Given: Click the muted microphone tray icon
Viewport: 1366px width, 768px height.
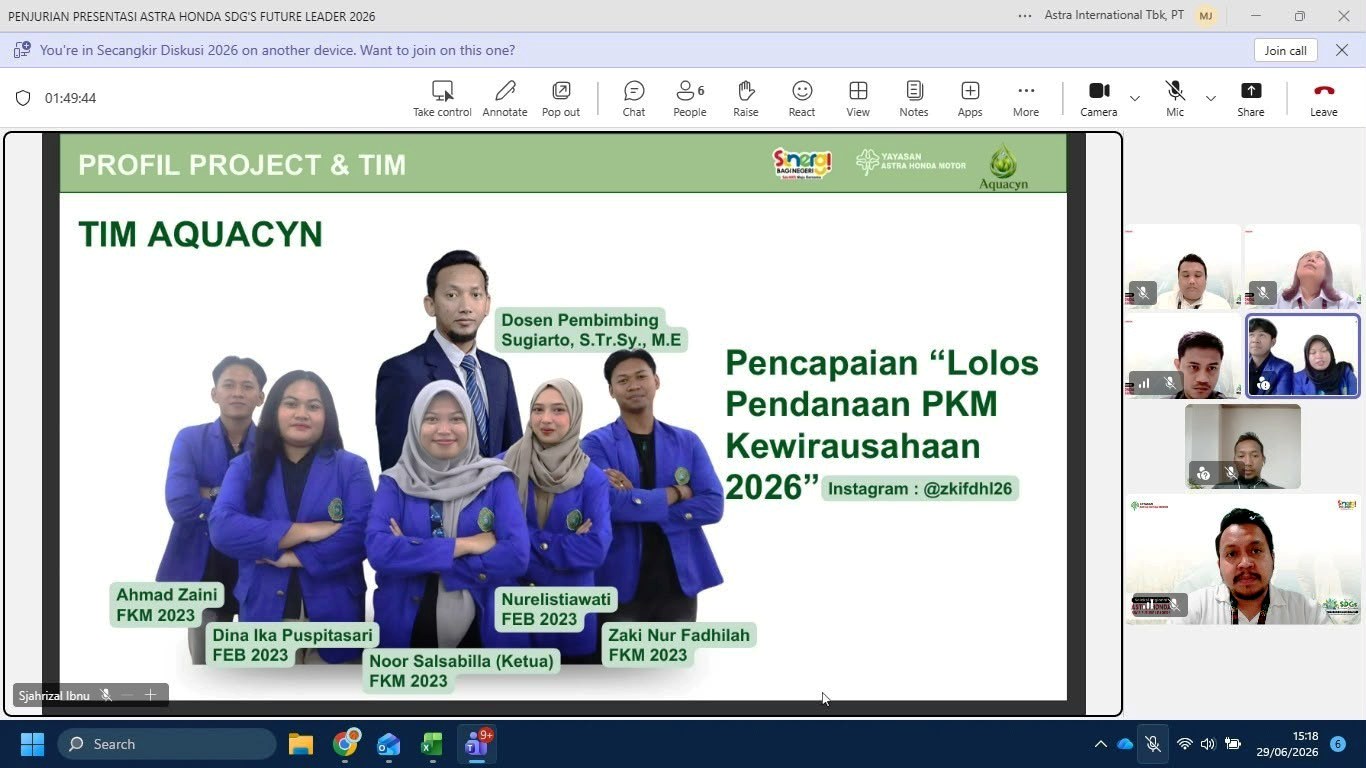Looking at the screenshot, I should [x=1153, y=744].
